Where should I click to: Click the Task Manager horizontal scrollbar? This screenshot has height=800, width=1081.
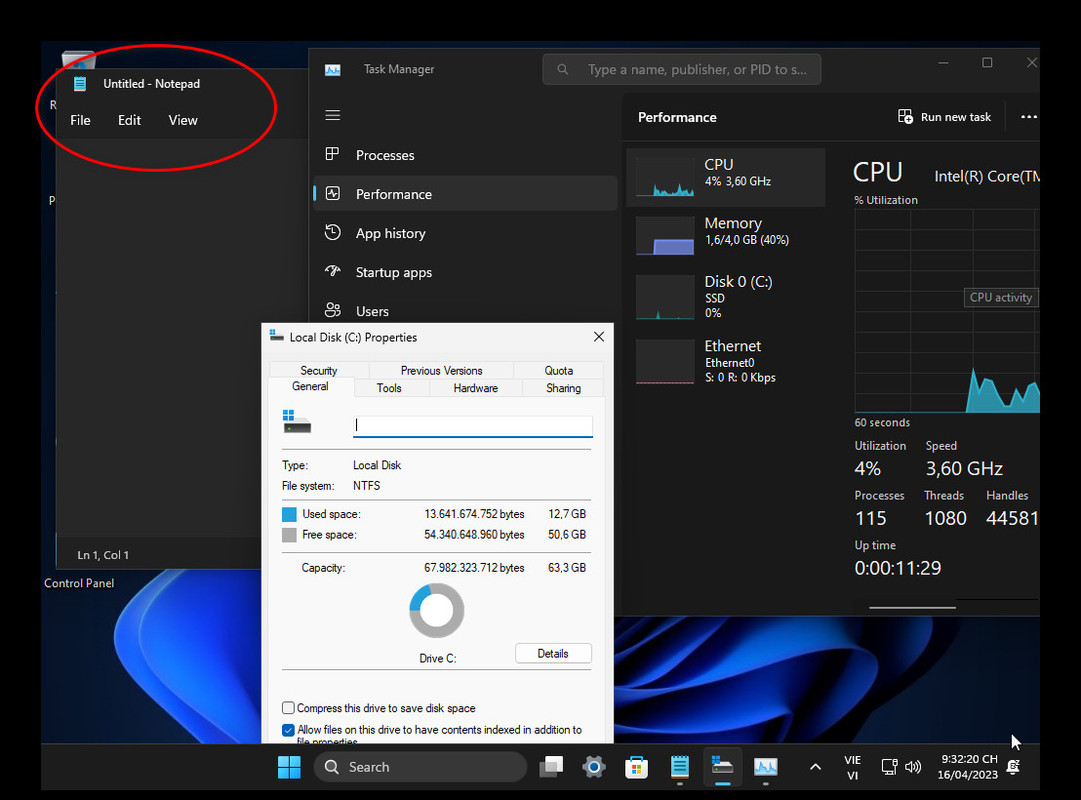(912, 608)
